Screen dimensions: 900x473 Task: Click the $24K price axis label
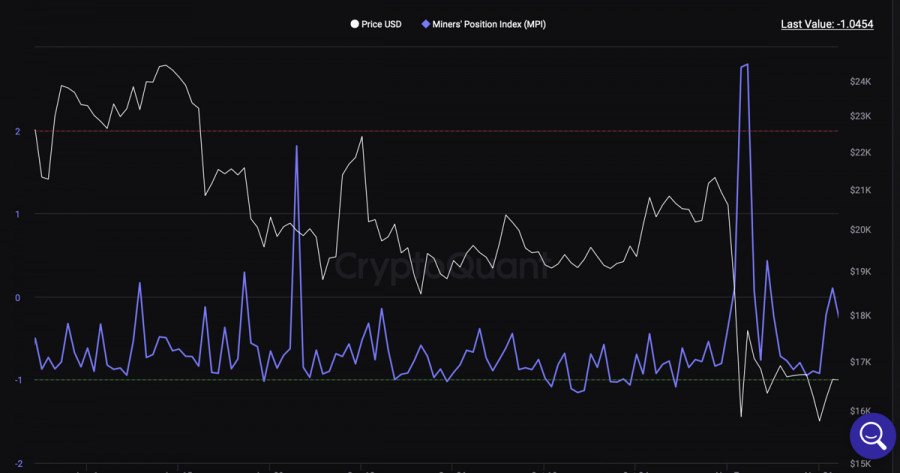pos(861,81)
